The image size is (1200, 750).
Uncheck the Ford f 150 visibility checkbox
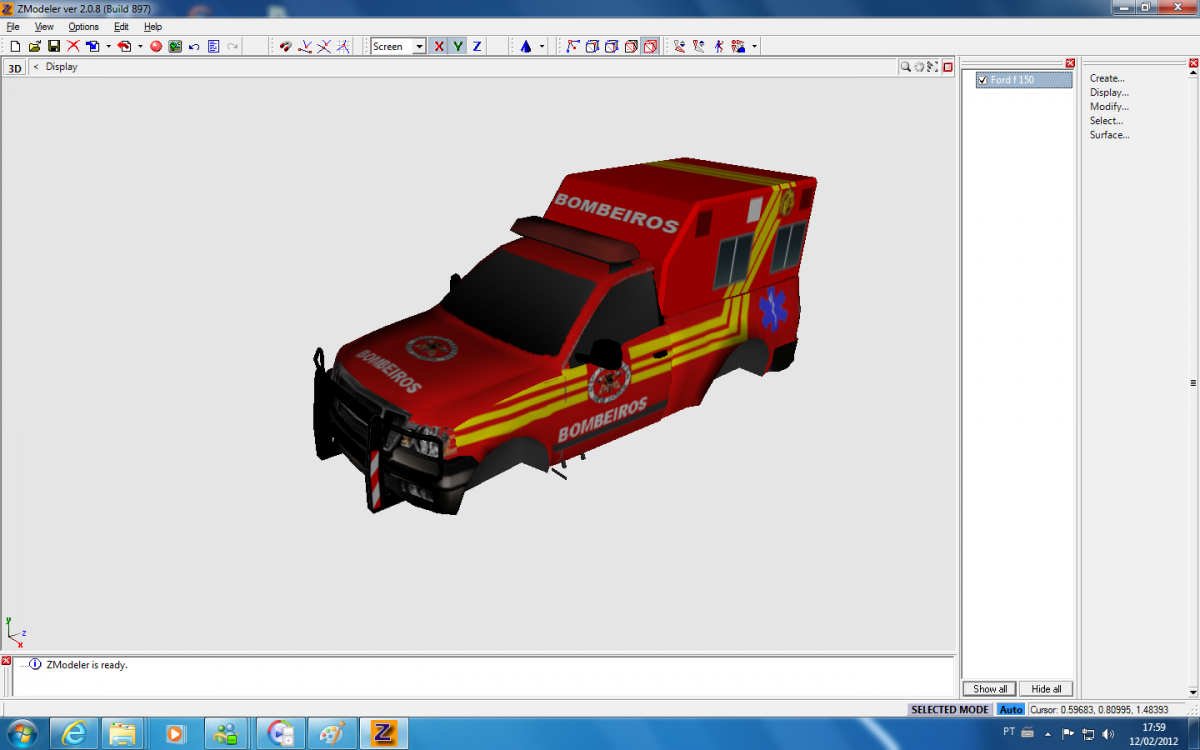click(983, 80)
